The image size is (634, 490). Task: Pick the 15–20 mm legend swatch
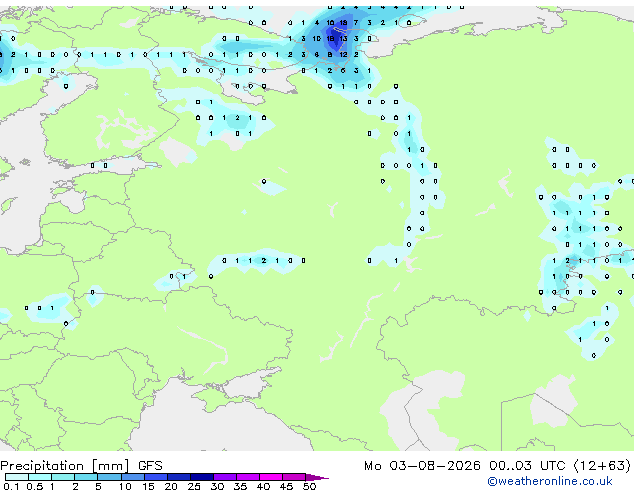click(x=155, y=477)
